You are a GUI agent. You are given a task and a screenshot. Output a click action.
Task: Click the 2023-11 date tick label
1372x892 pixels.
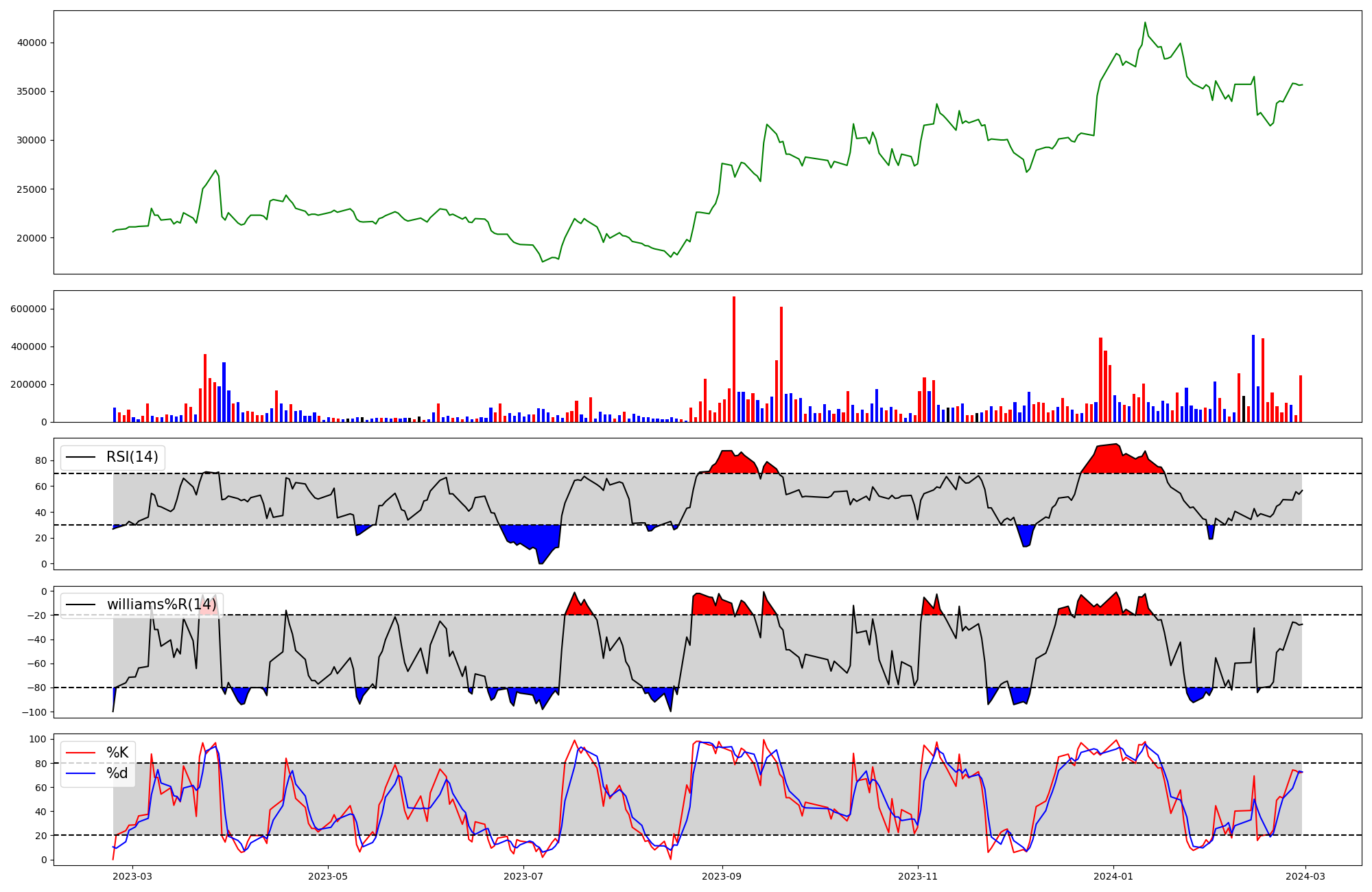[918, 876]
